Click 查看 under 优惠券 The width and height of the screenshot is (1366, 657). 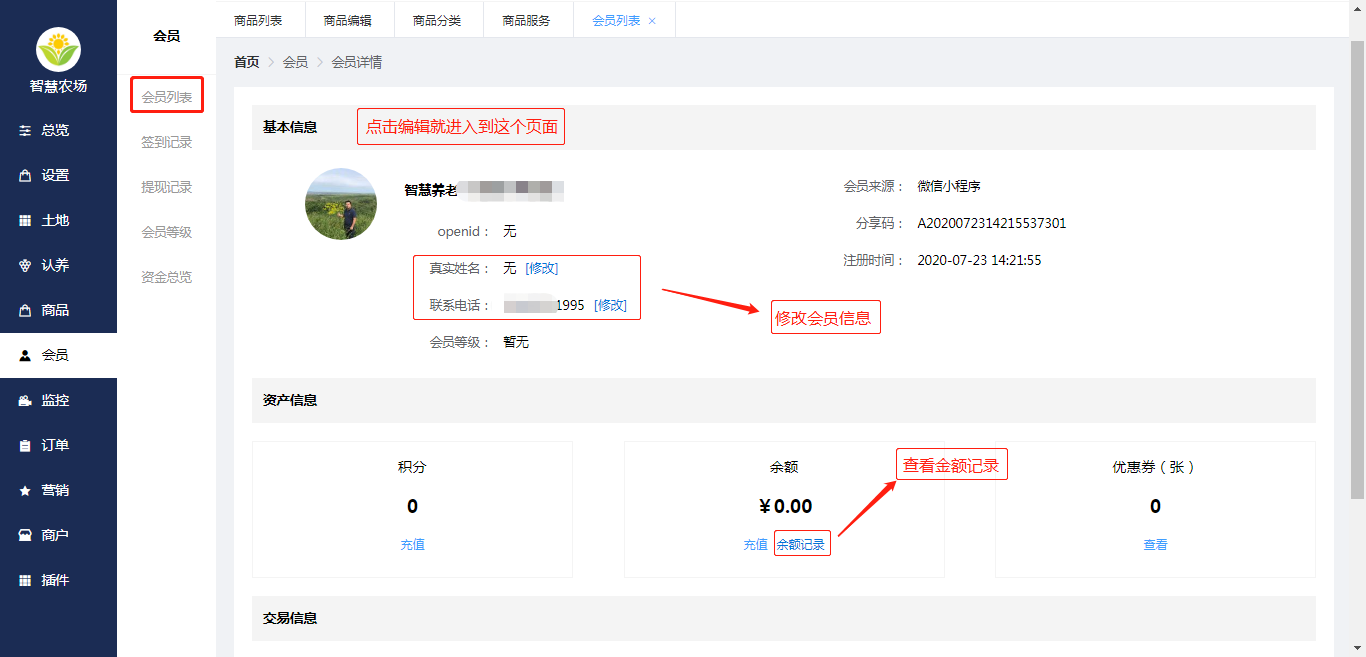click(x=1155, y=545)
